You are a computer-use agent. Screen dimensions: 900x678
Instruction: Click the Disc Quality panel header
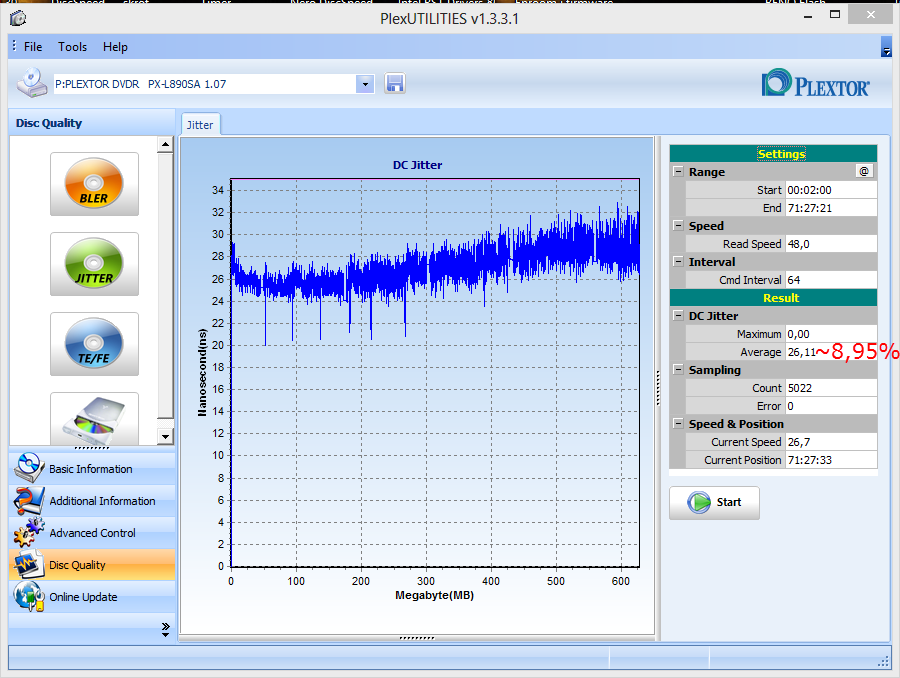pyautogui.click(x=92, y=123)
